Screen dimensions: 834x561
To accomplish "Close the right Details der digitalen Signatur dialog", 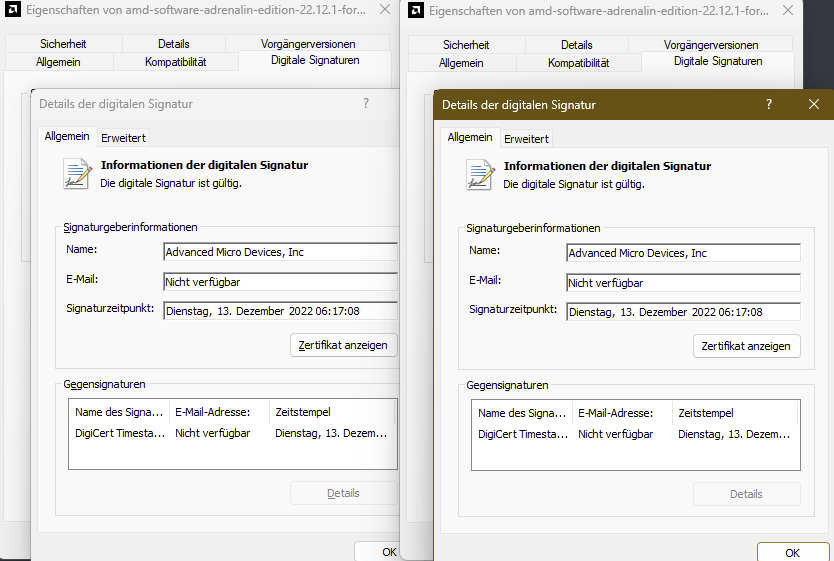I will tap(814, 104).
